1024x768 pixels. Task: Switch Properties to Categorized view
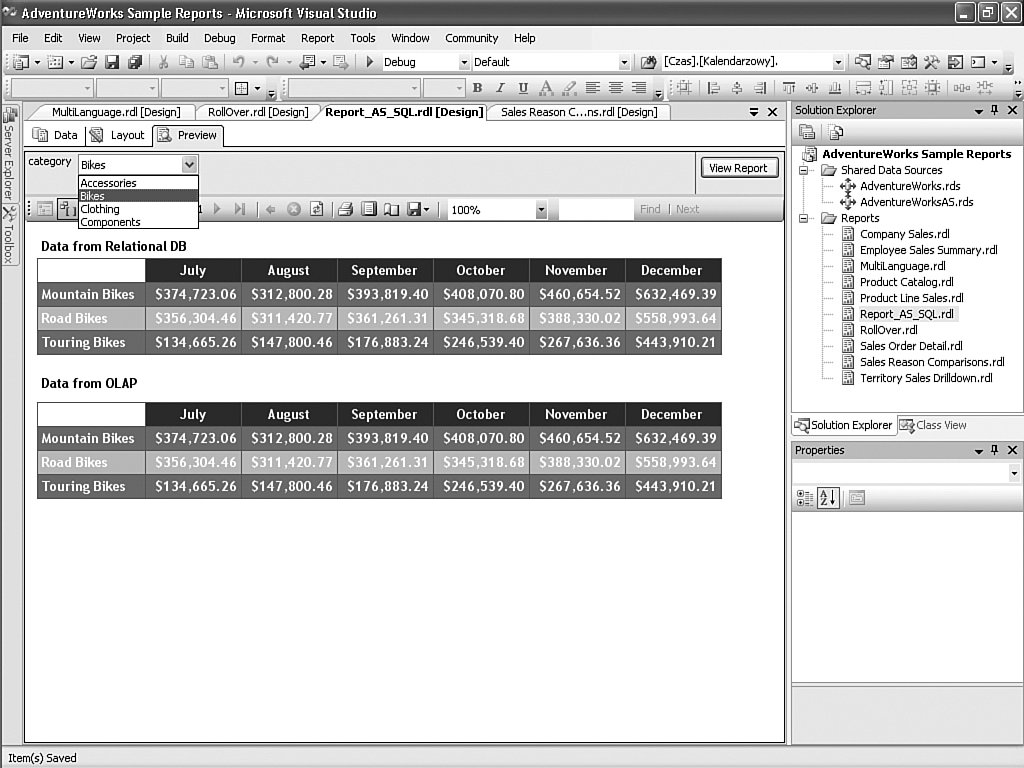coord(805,498)
